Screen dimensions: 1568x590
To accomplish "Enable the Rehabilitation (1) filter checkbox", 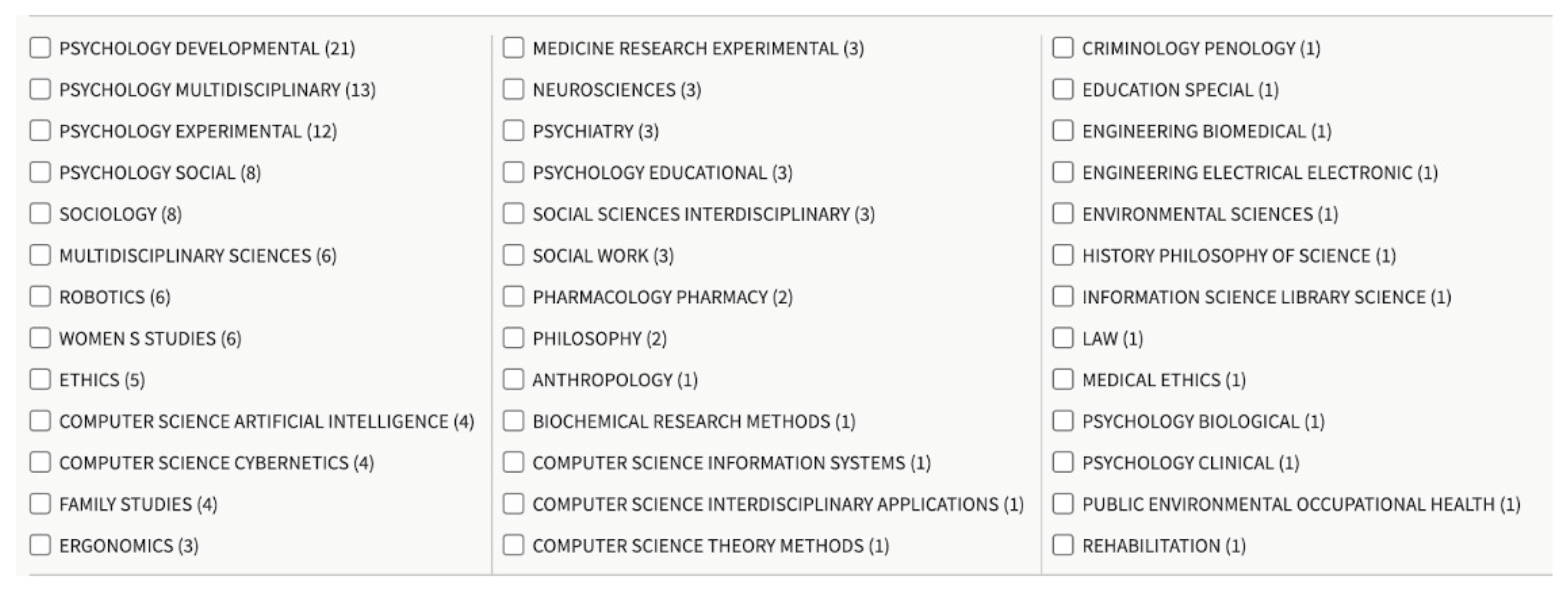I will pyautogui.click(x=1063, y=545).
